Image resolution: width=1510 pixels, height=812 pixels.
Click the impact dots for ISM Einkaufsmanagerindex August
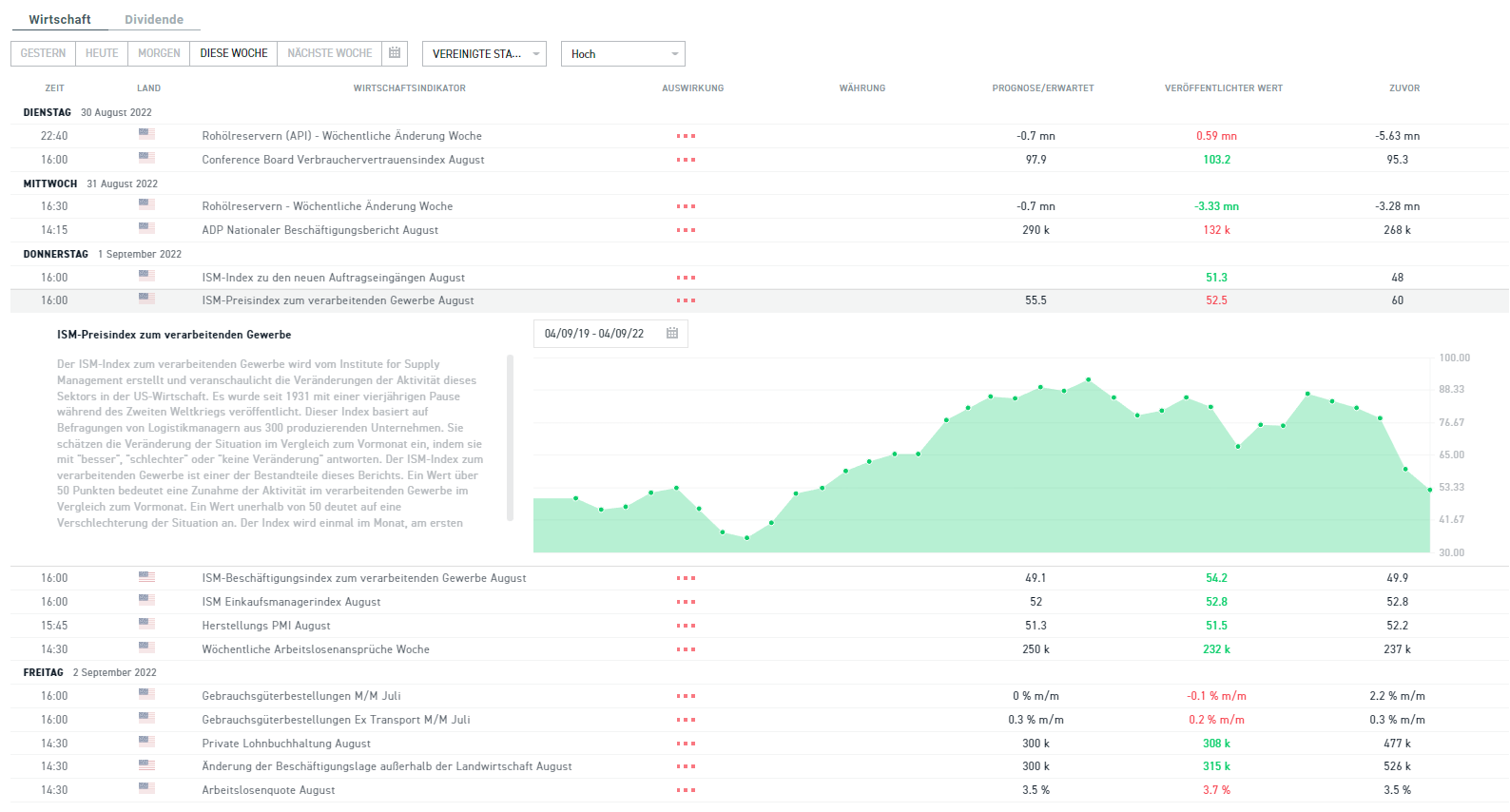pyautogui.click(x=687, y=602)
